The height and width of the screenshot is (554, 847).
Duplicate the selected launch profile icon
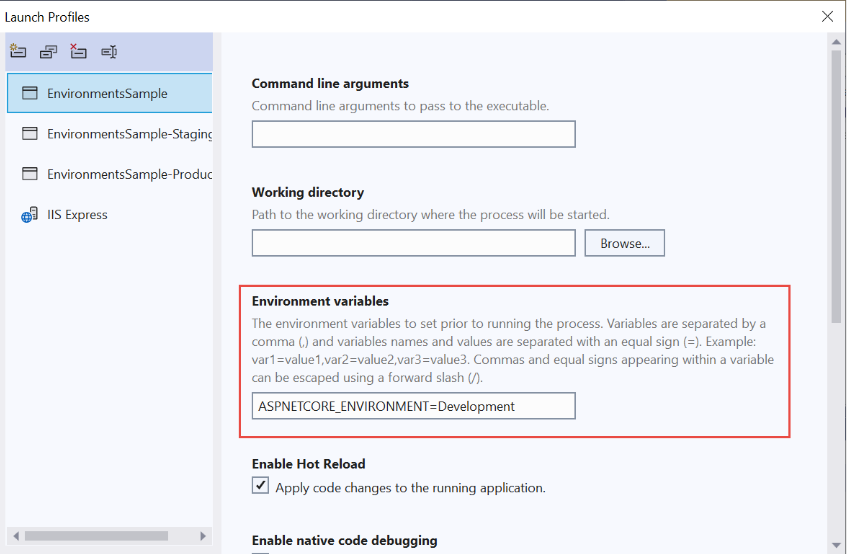48,52
